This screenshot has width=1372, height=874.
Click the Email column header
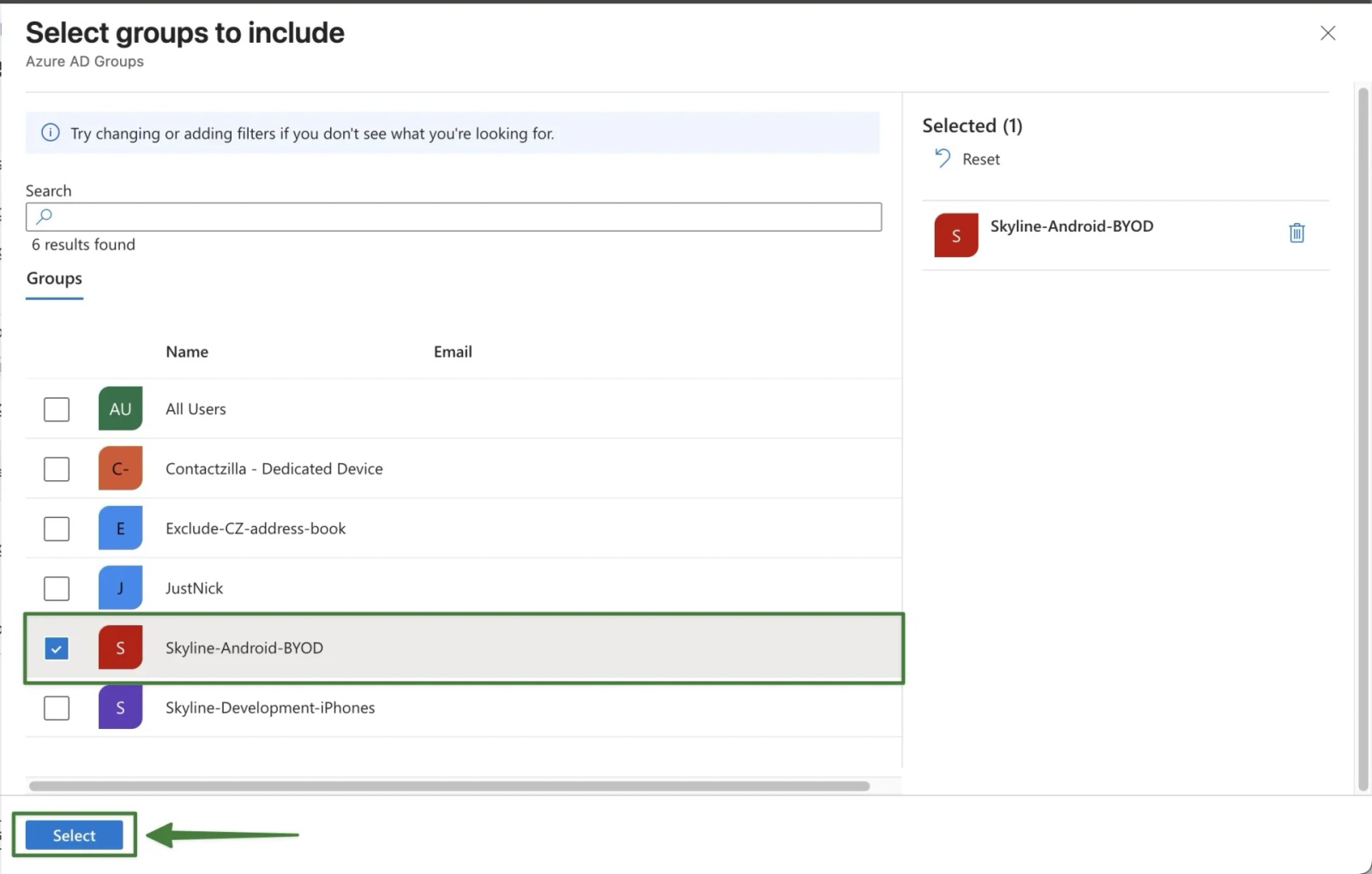click(x=453, y=352)
